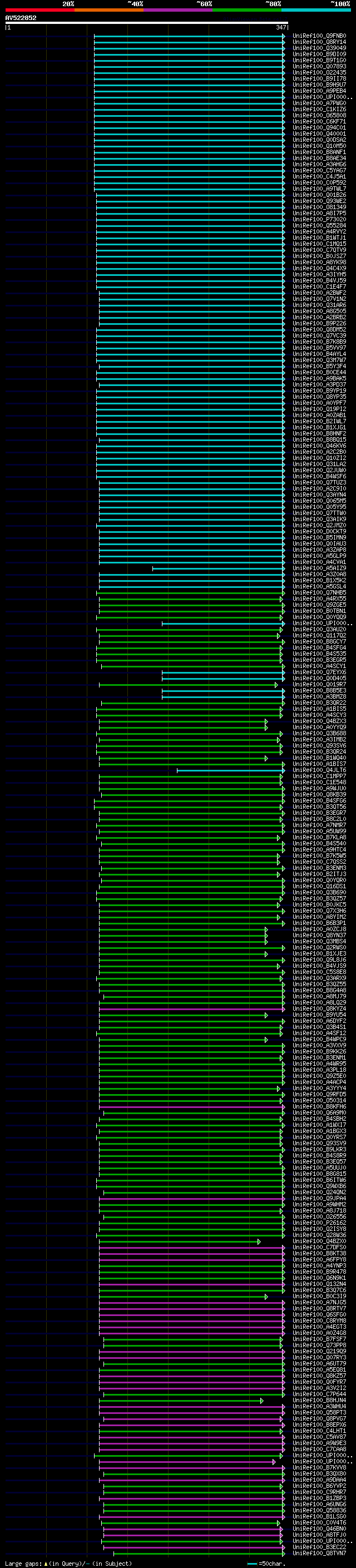Select hit label UniRef100_Q10M50
Screen dimensions: 356x1568
tap(319, 146)
